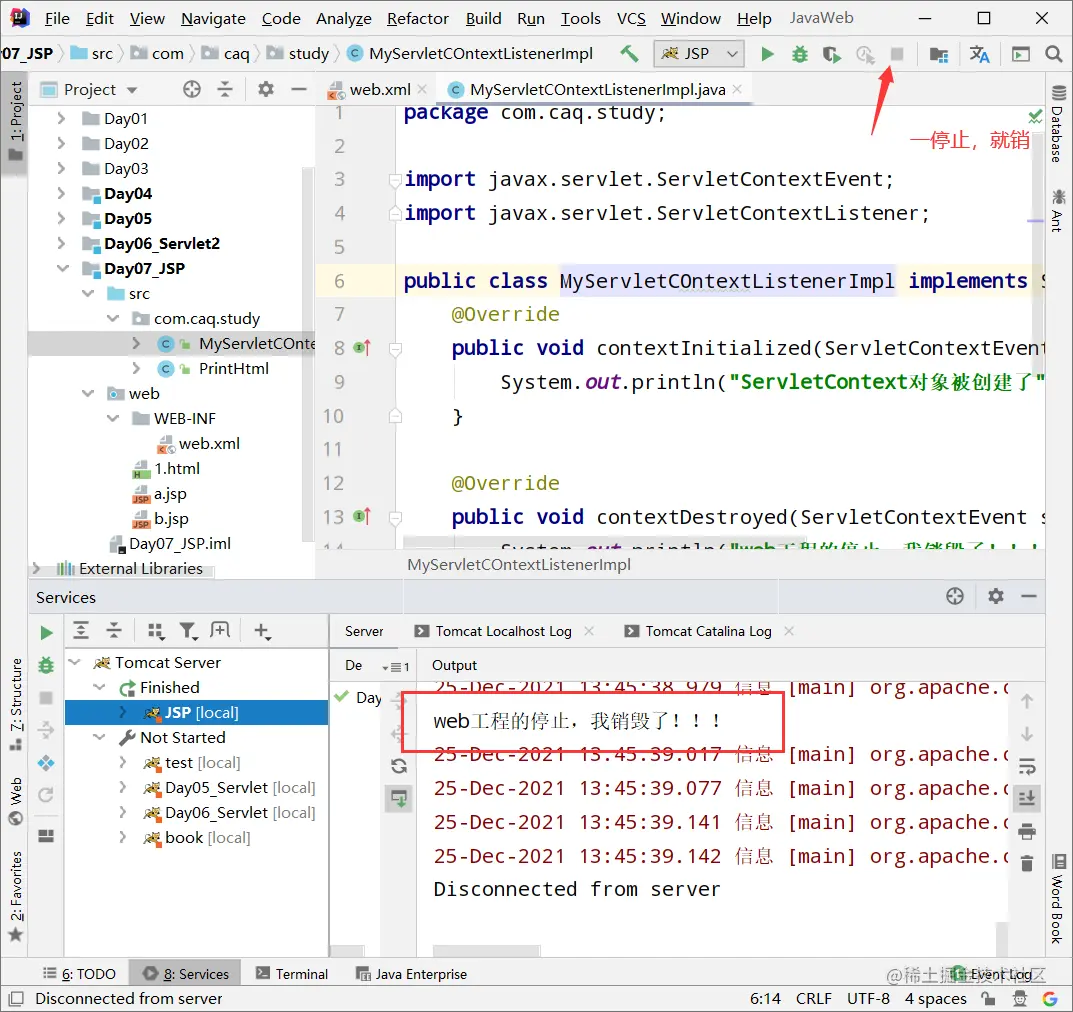Open the Refactor menu
Image resolution: width=1073 pixels, height=1012 pixels.
coord(417,18)
